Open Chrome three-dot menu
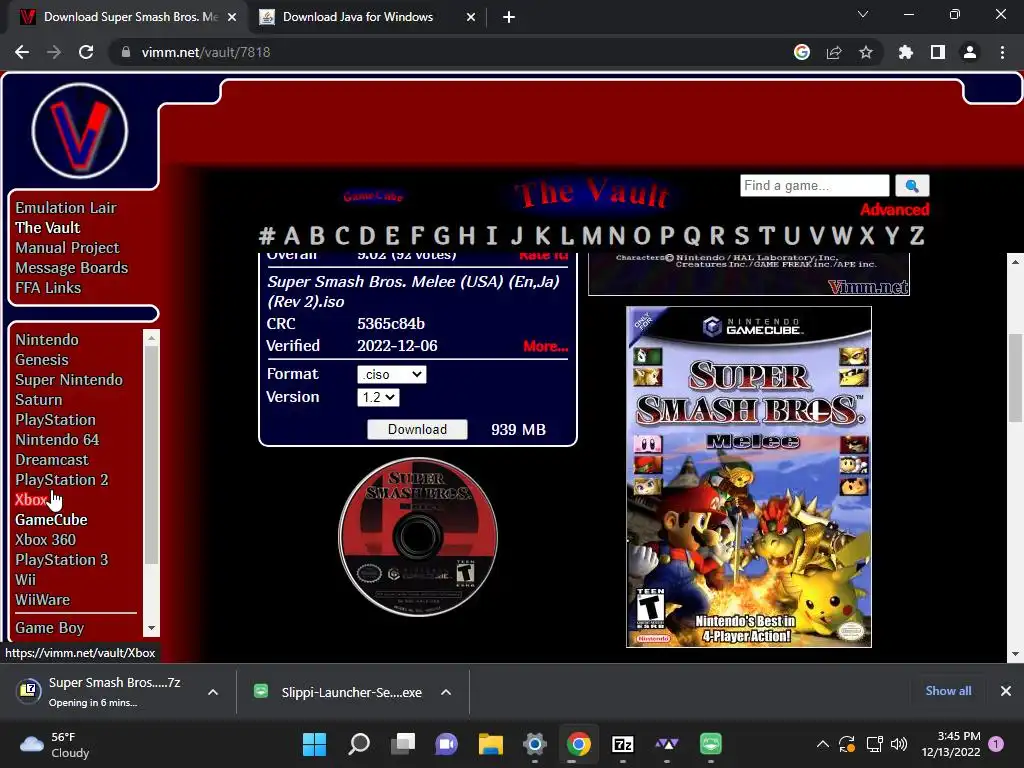 (1002, 52)
